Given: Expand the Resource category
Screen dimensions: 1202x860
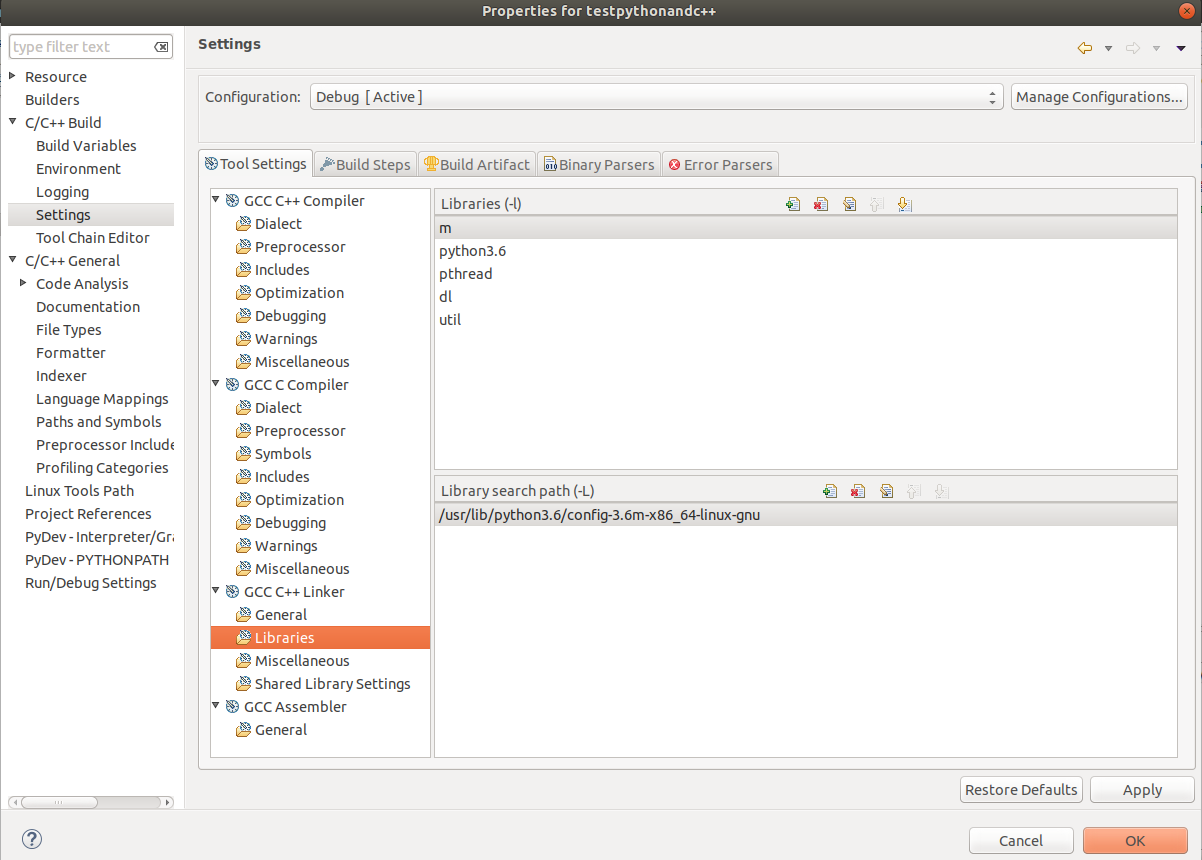Looking at the screenshot, I should pos(13,77).
